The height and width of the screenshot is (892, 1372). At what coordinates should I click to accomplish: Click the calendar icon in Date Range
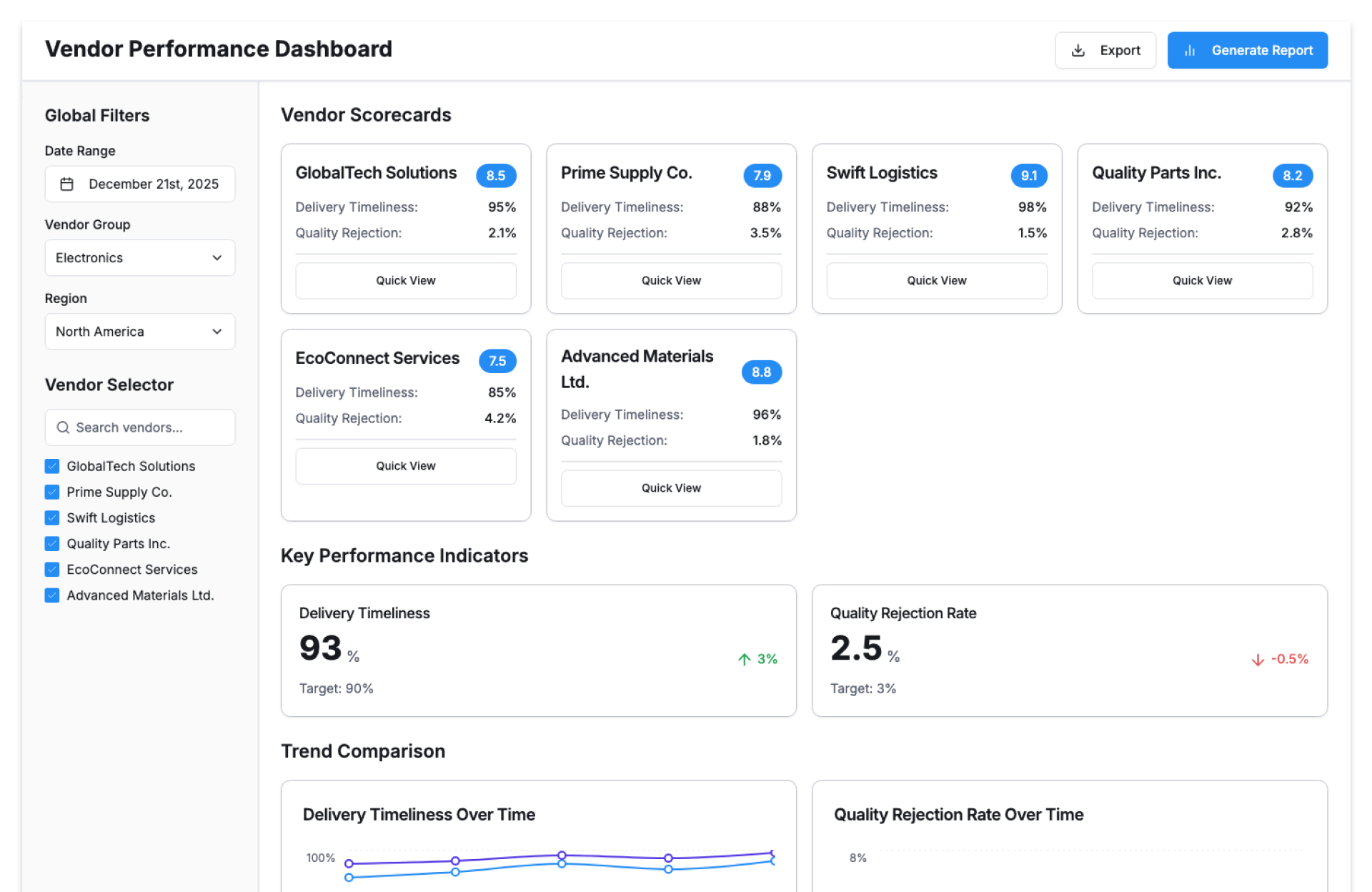66,184
